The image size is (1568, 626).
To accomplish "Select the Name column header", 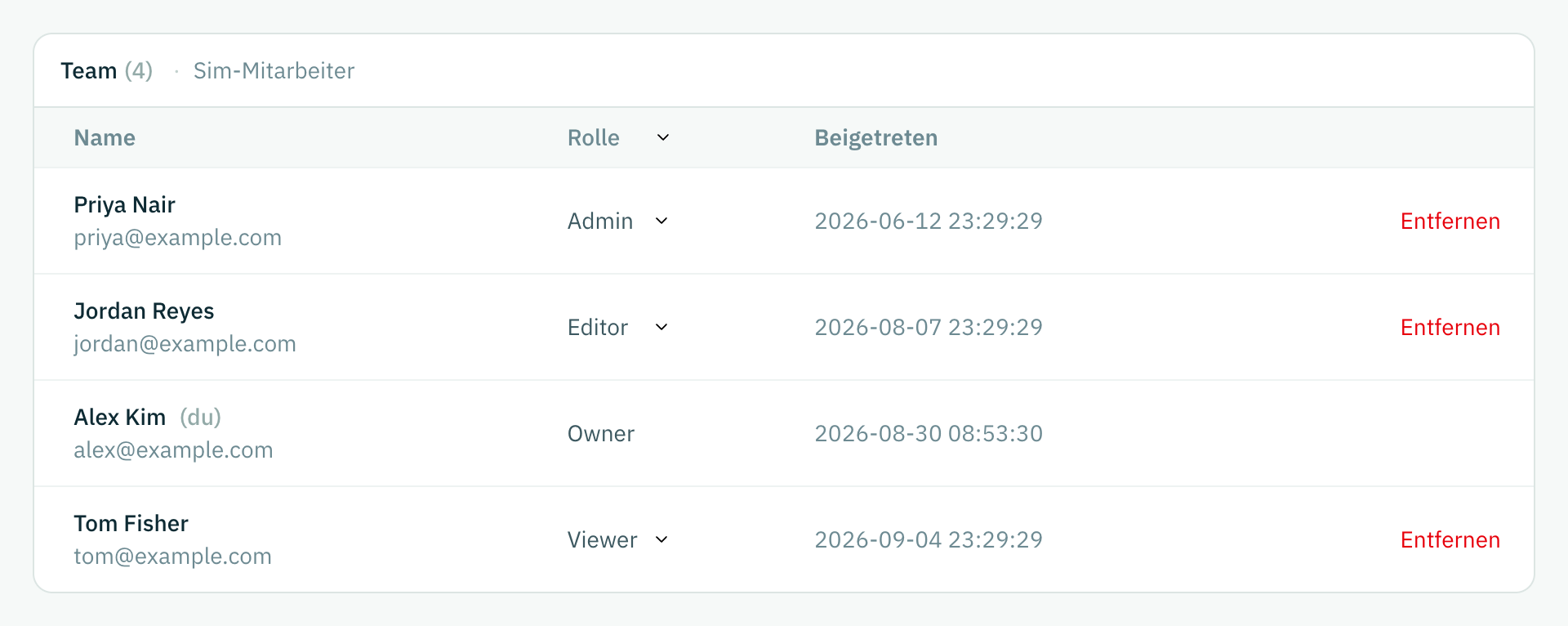I will point(105,137).
